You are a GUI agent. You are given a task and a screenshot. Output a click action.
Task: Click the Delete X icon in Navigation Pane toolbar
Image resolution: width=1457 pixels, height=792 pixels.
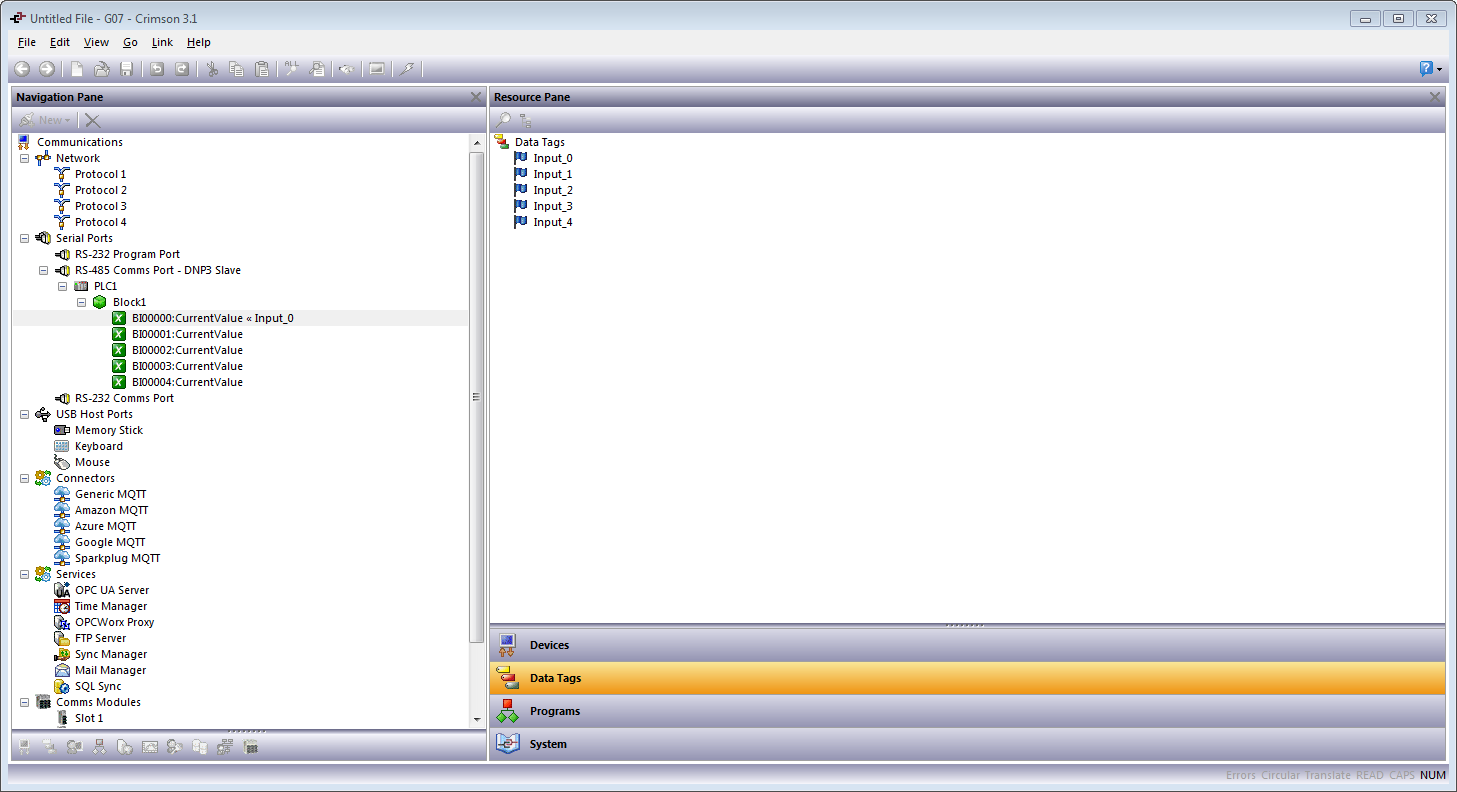[x=92, y=120]
